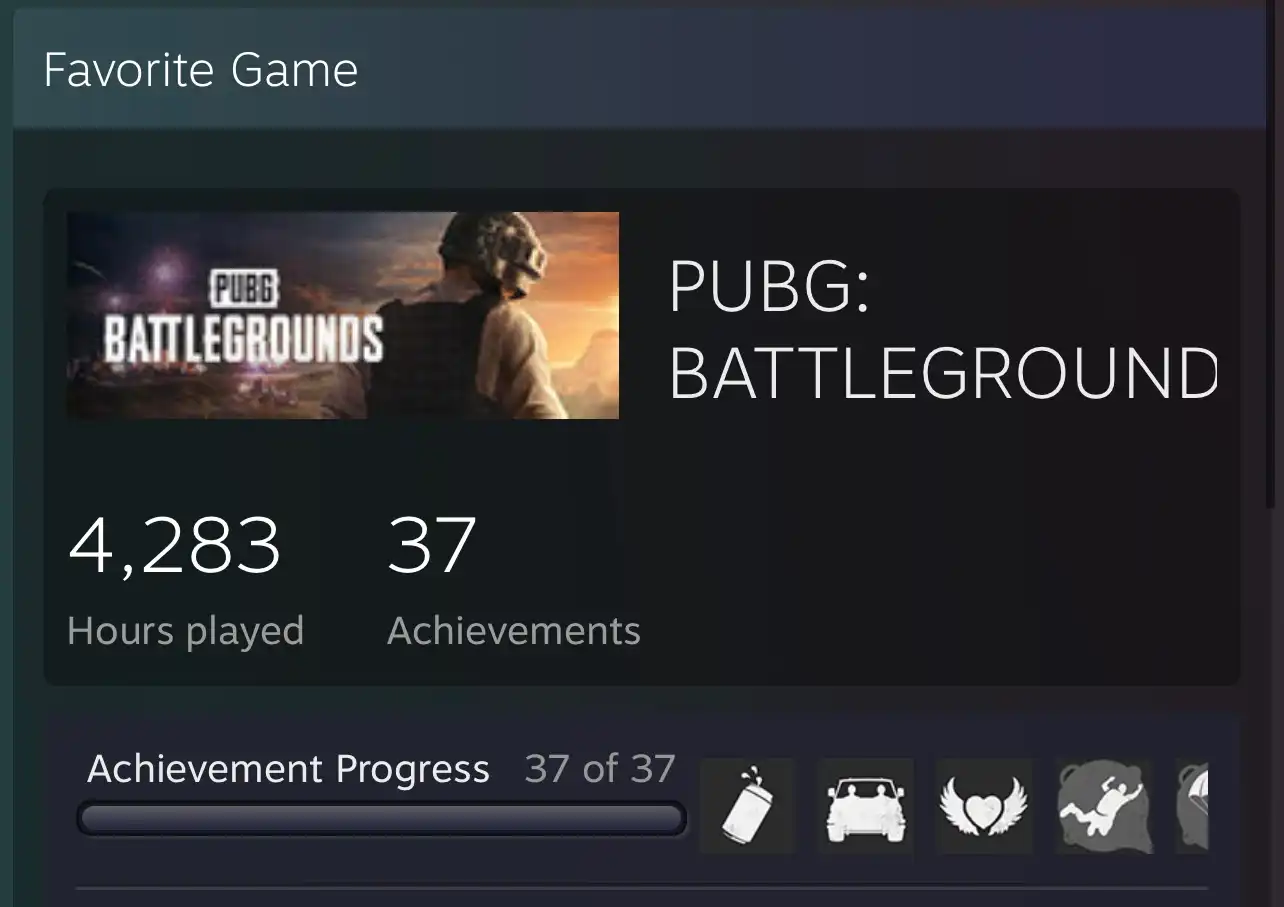Open the PUBG Battlegrounds banner image
Viewport: 1284px width, 907px height.
pos(343,315)
